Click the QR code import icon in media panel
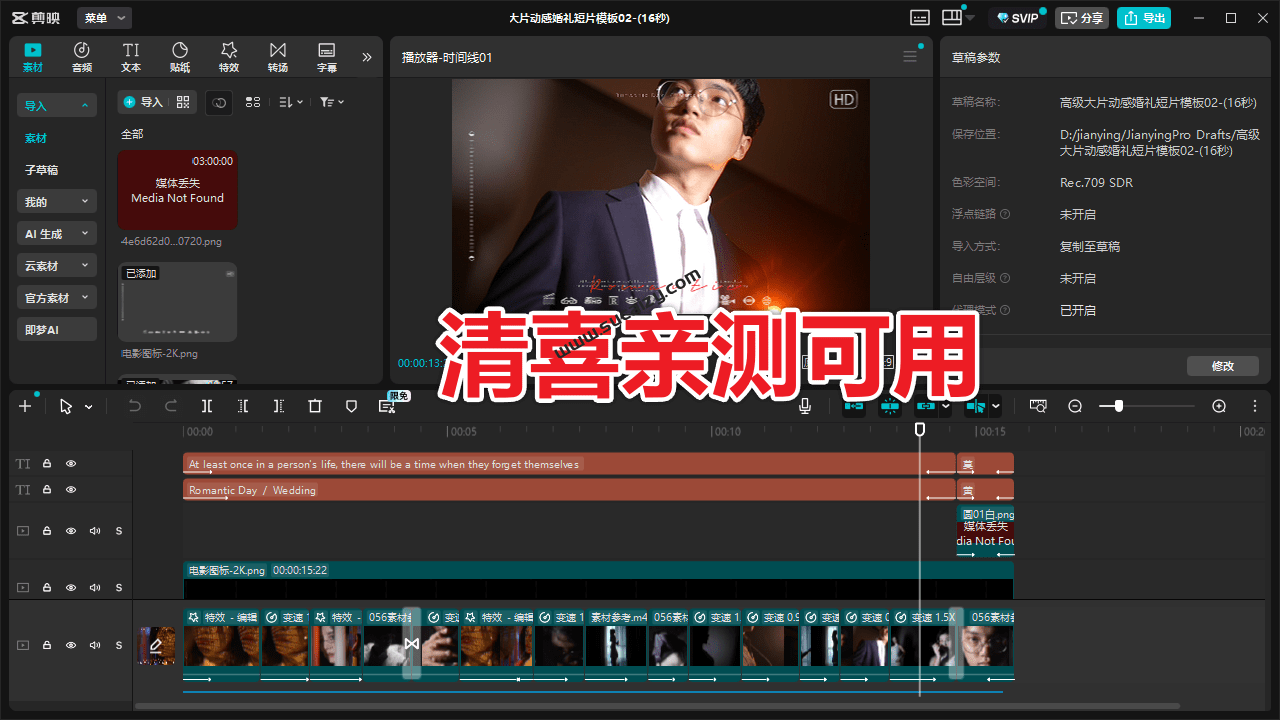Image resolution: width=1280 pixels, height=720 pixels. point(183,103)
